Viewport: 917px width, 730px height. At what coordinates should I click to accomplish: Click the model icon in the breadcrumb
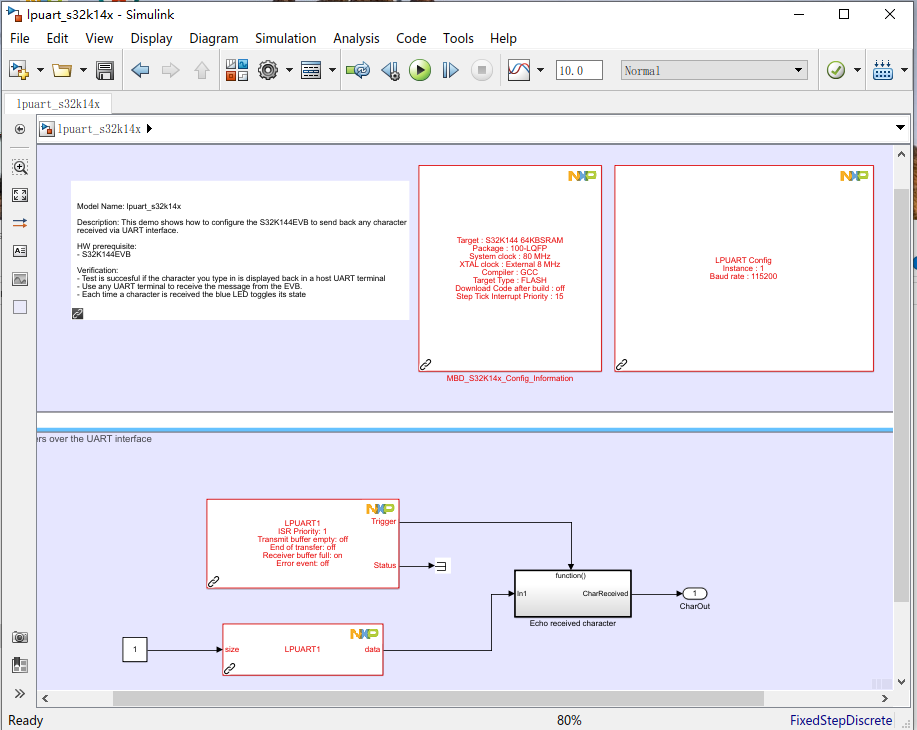[47, 129]
